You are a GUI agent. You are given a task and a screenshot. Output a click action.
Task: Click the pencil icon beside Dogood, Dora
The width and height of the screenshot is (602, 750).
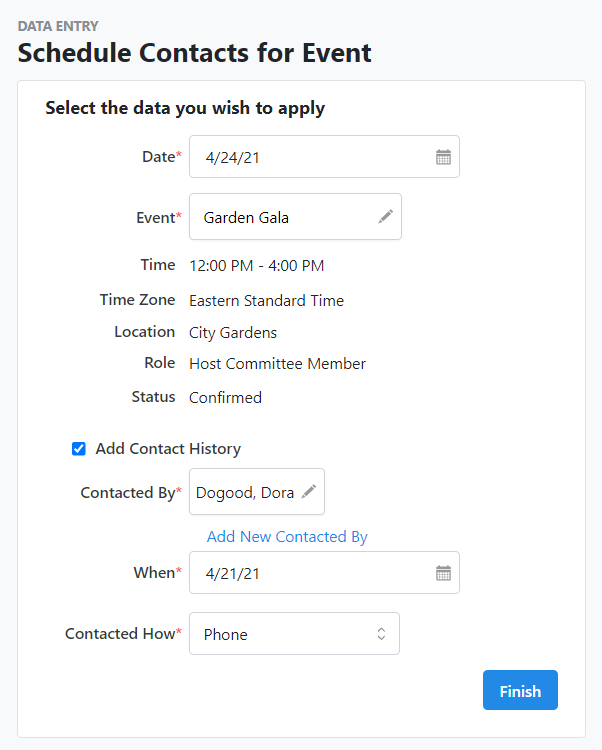point(309,492)
